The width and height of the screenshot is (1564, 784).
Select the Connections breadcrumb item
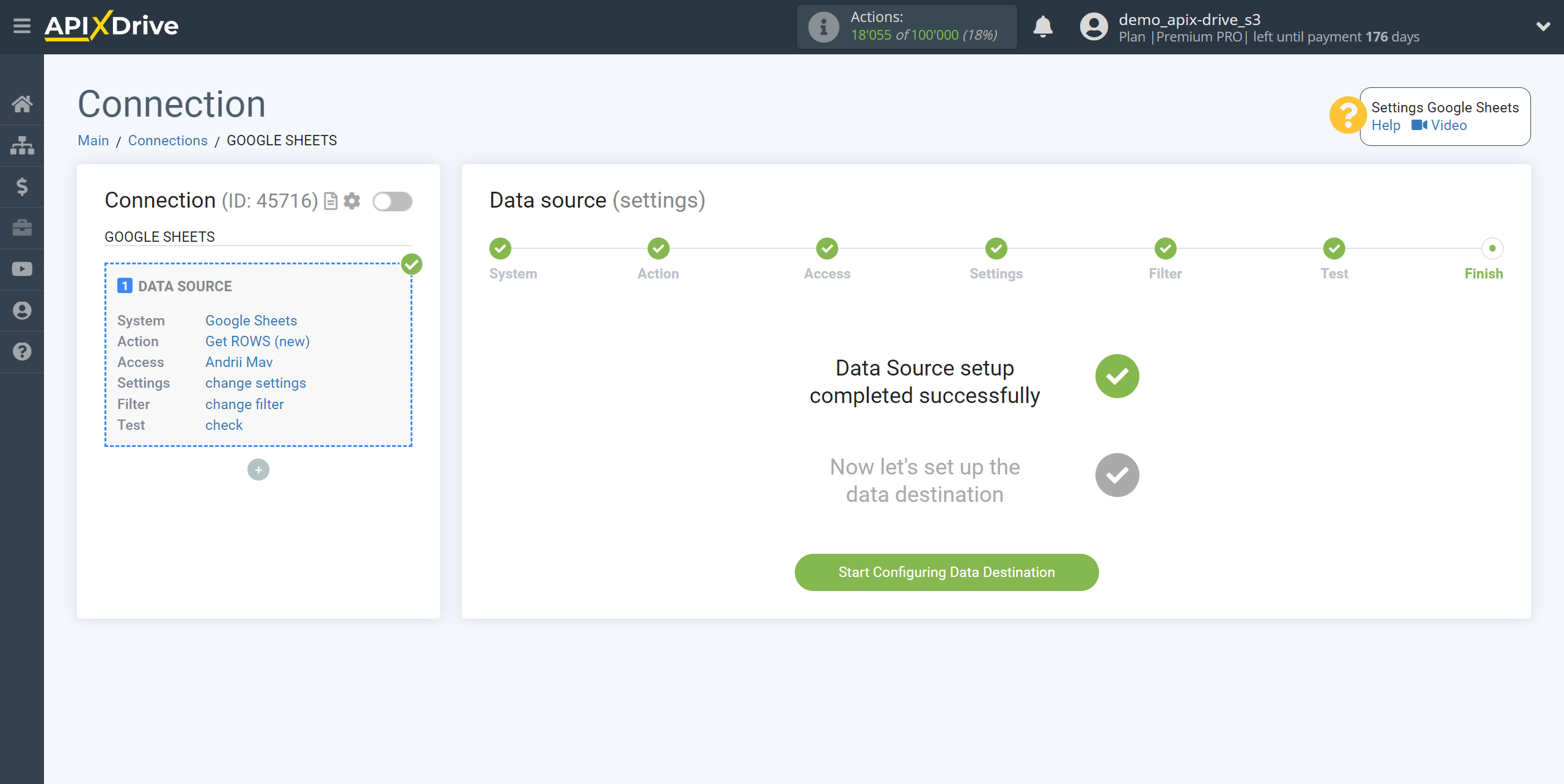click(x=168, y=140)
